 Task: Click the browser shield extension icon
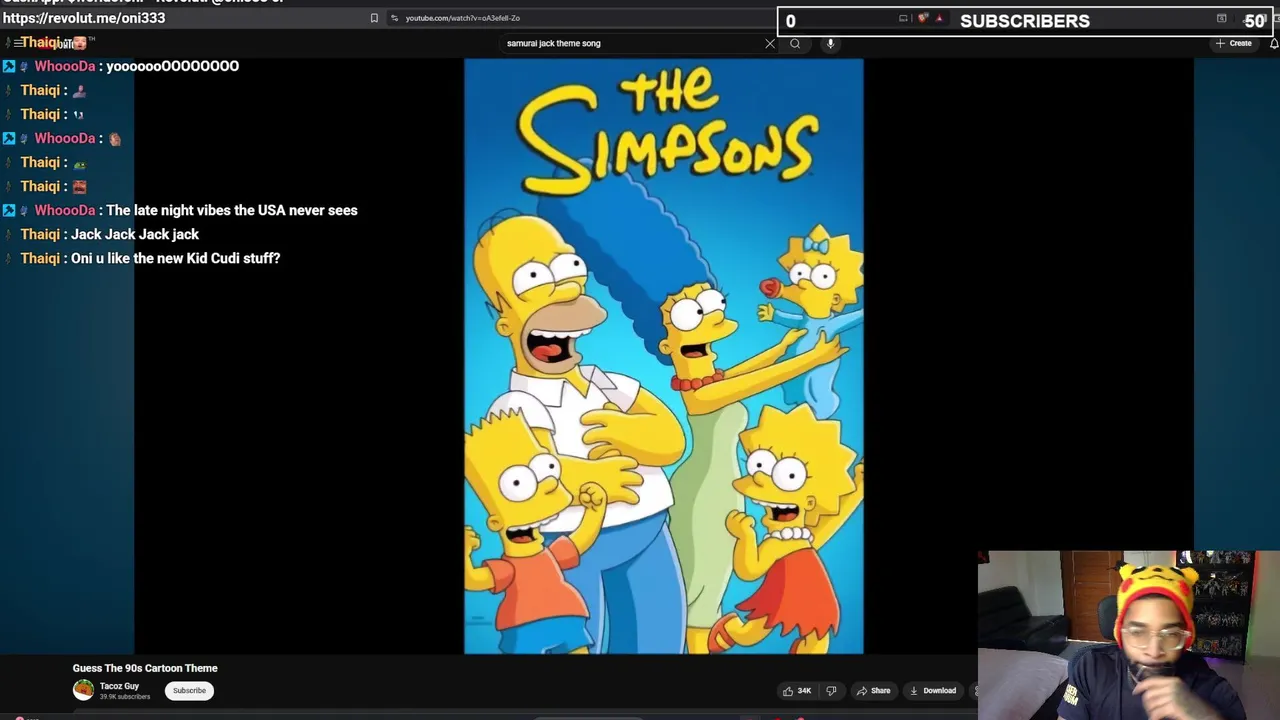923,18
